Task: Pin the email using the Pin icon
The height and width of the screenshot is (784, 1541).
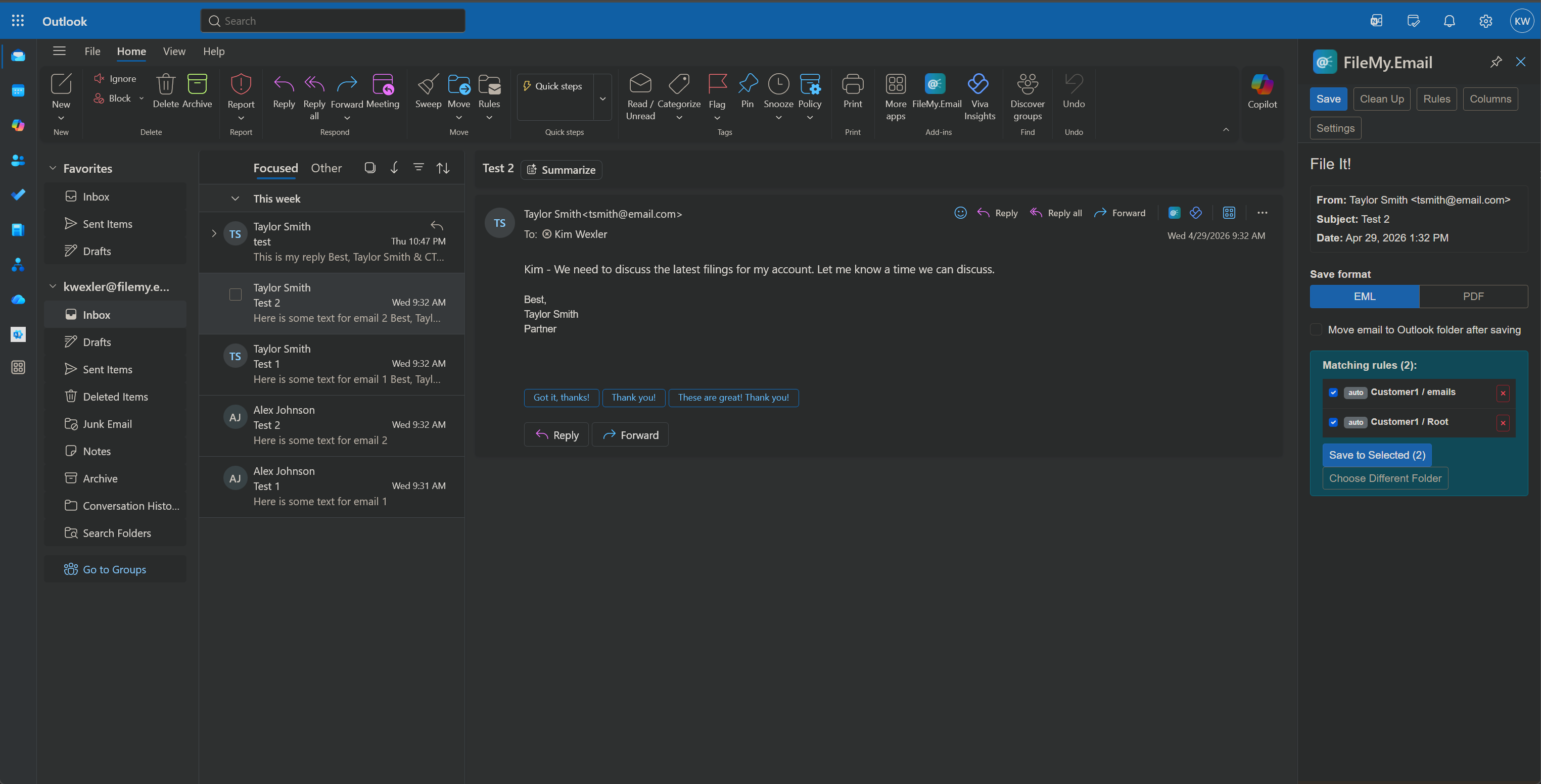Action: pyautogui.click(x=748, y=84)
